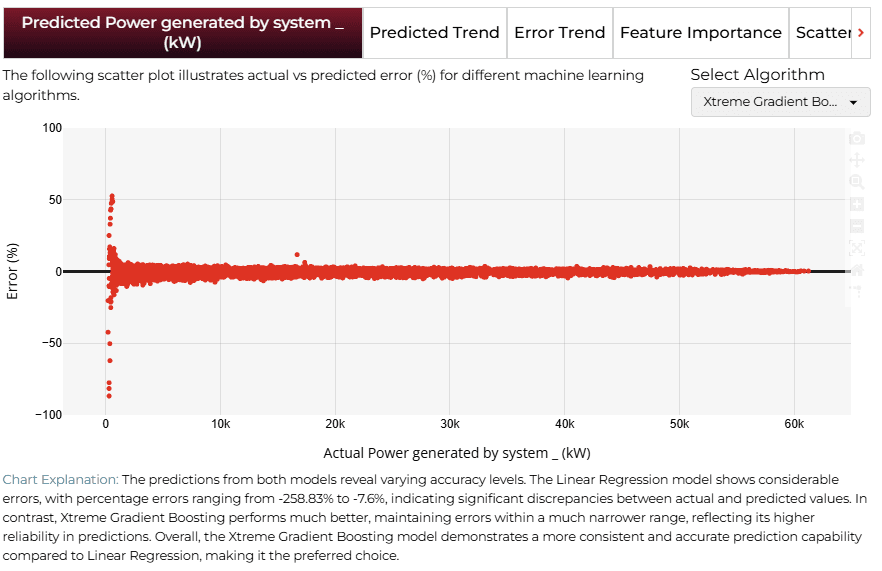Select the Scatter tab

(823, 33)
